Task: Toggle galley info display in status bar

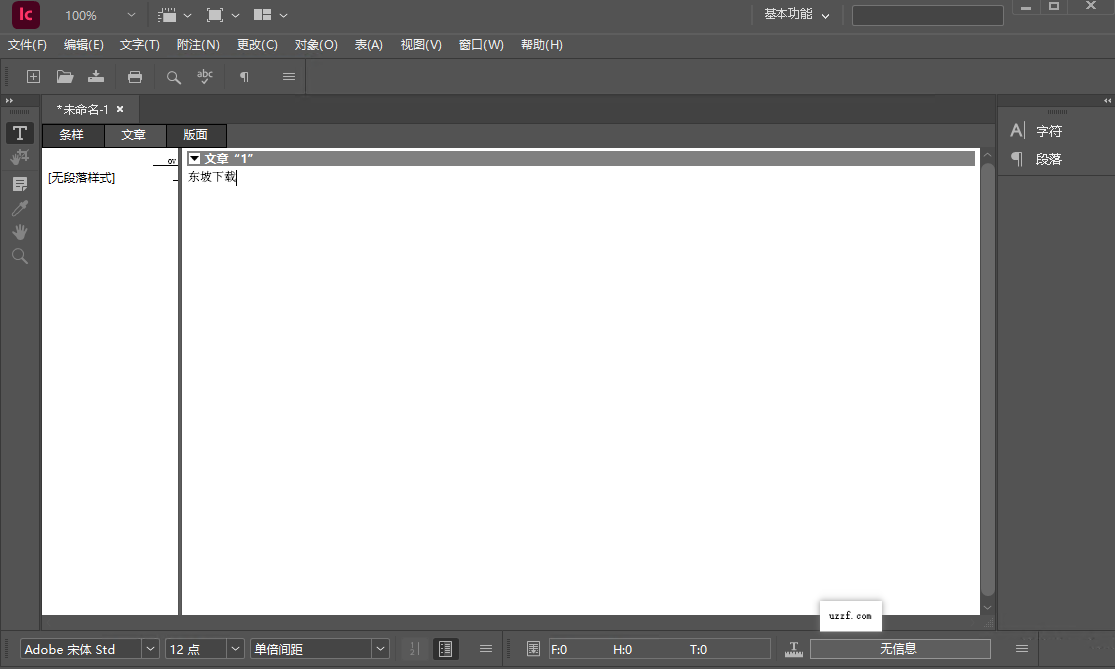Action: click(445, 648)
